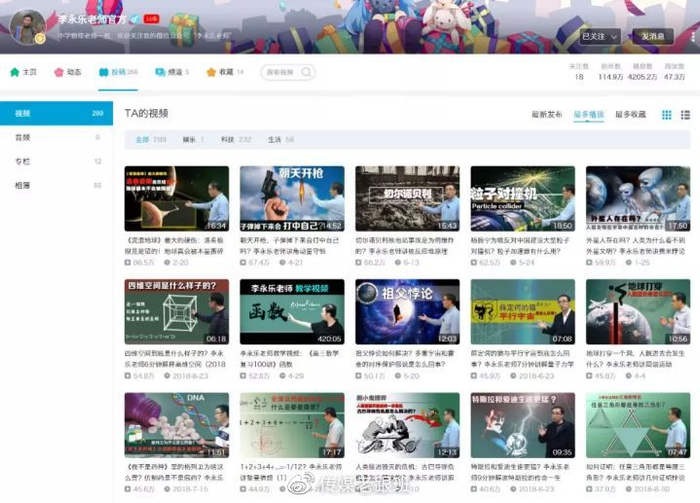700x503 pixels.
Task: Select the 全部 (All) category filter
Action: (x=143, y=140)
